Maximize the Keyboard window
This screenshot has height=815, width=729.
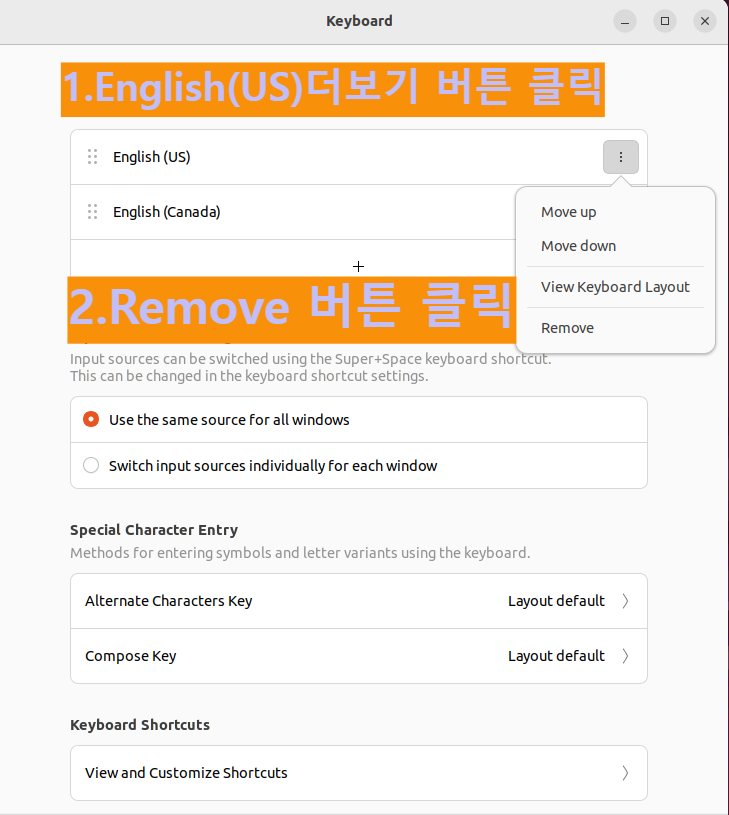[x=665, y=21]
